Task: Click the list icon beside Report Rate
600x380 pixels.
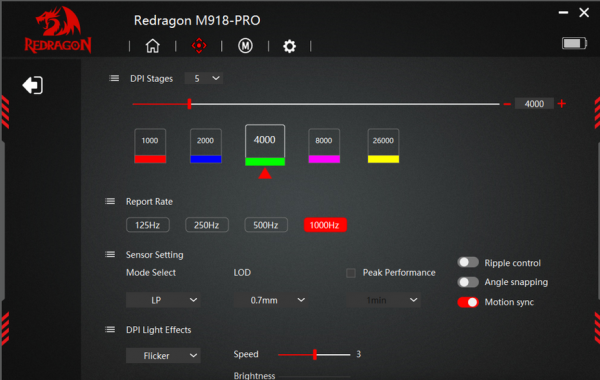Action: [x=110, y=201]
